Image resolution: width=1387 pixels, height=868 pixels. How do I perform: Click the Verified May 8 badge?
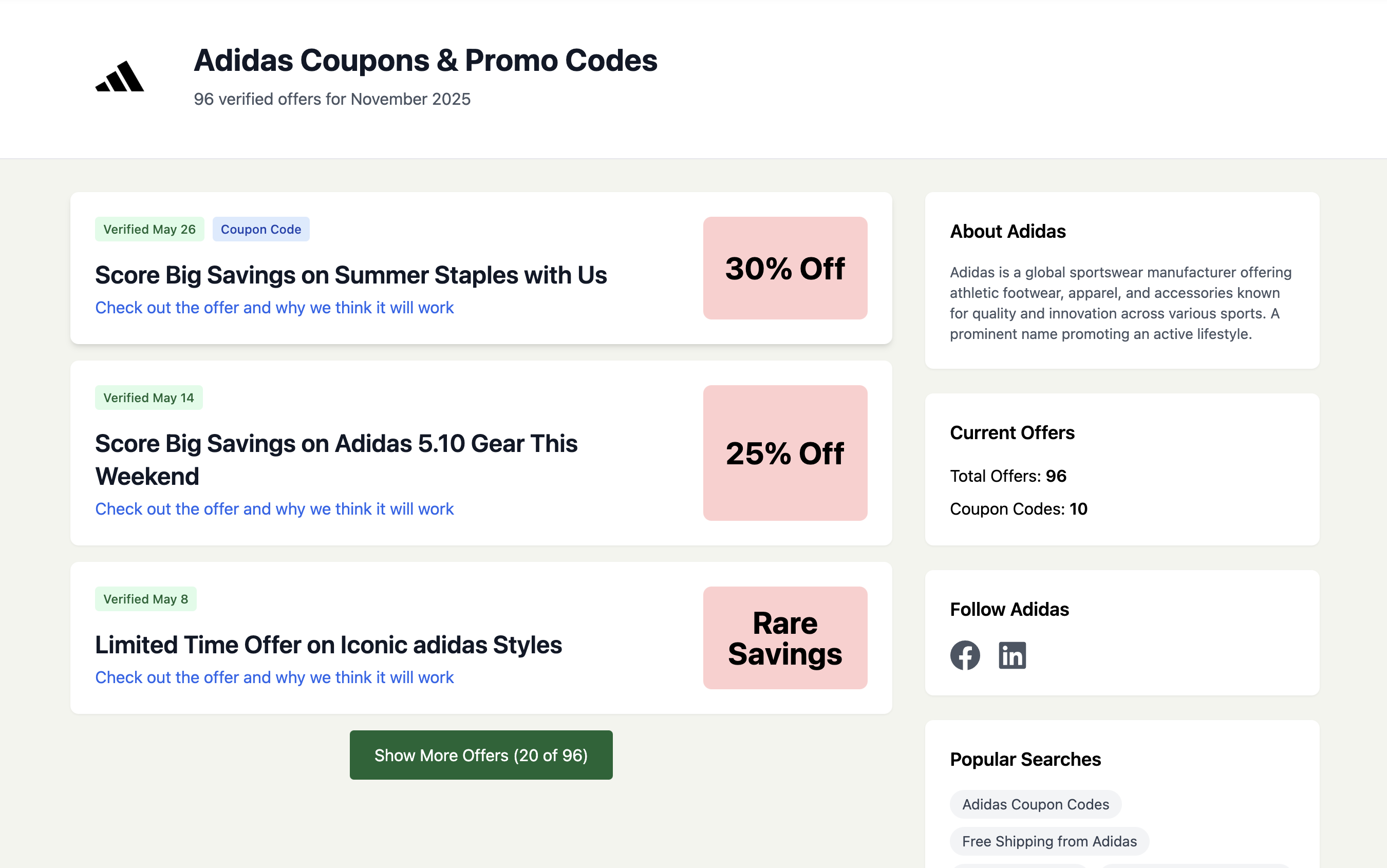(x=145, y=599)
